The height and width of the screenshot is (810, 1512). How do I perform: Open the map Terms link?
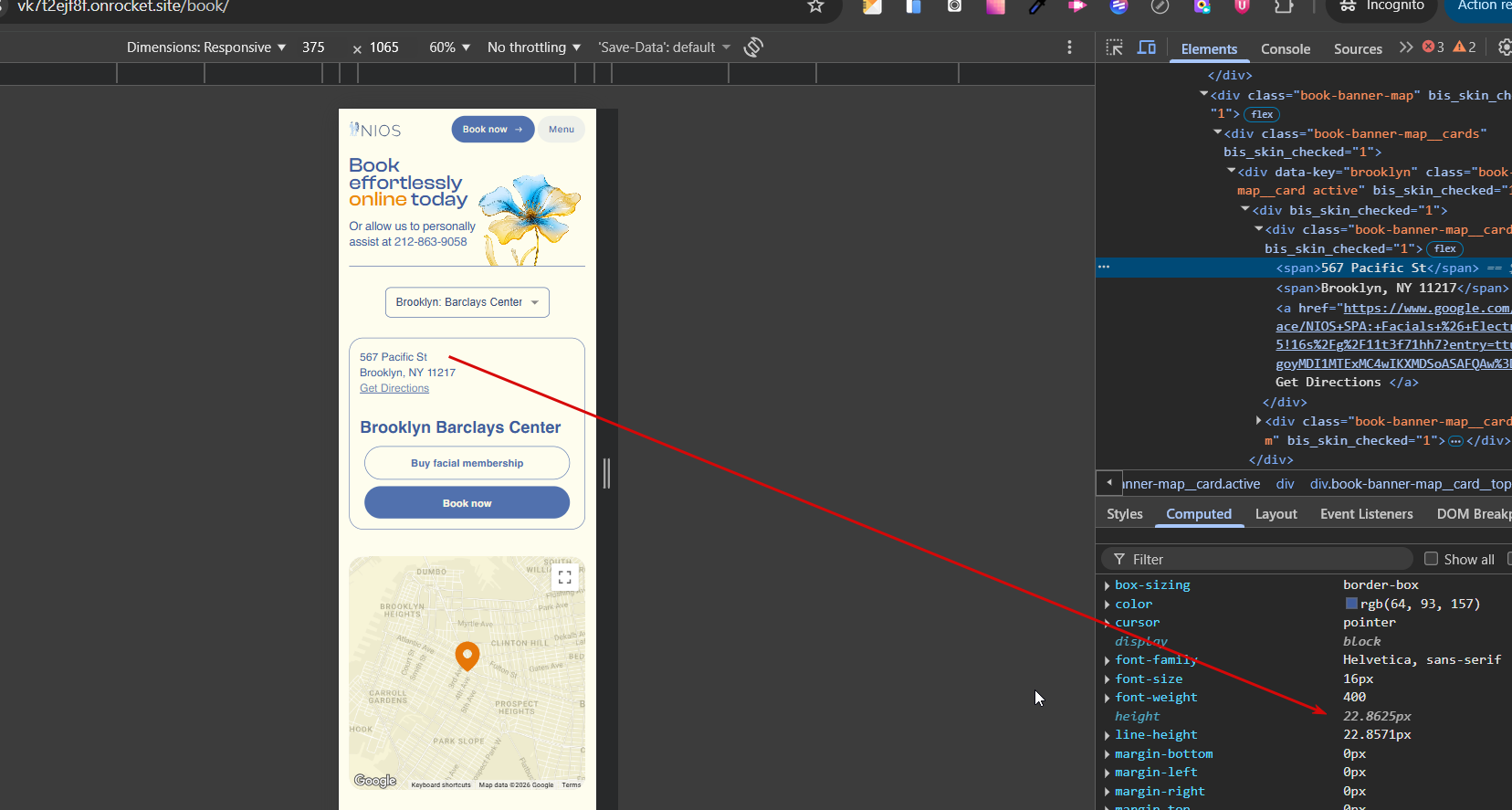572,784
